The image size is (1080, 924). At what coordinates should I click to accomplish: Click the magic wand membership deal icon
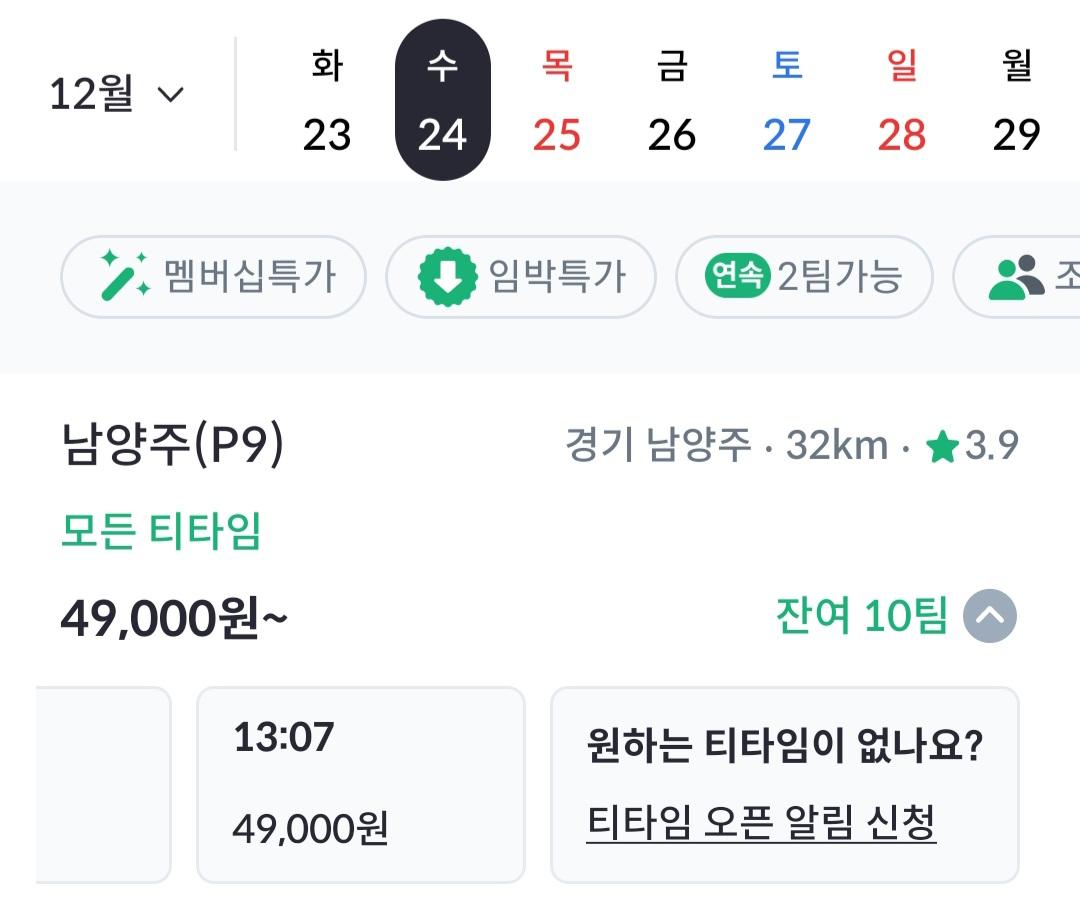pos(125,276)
